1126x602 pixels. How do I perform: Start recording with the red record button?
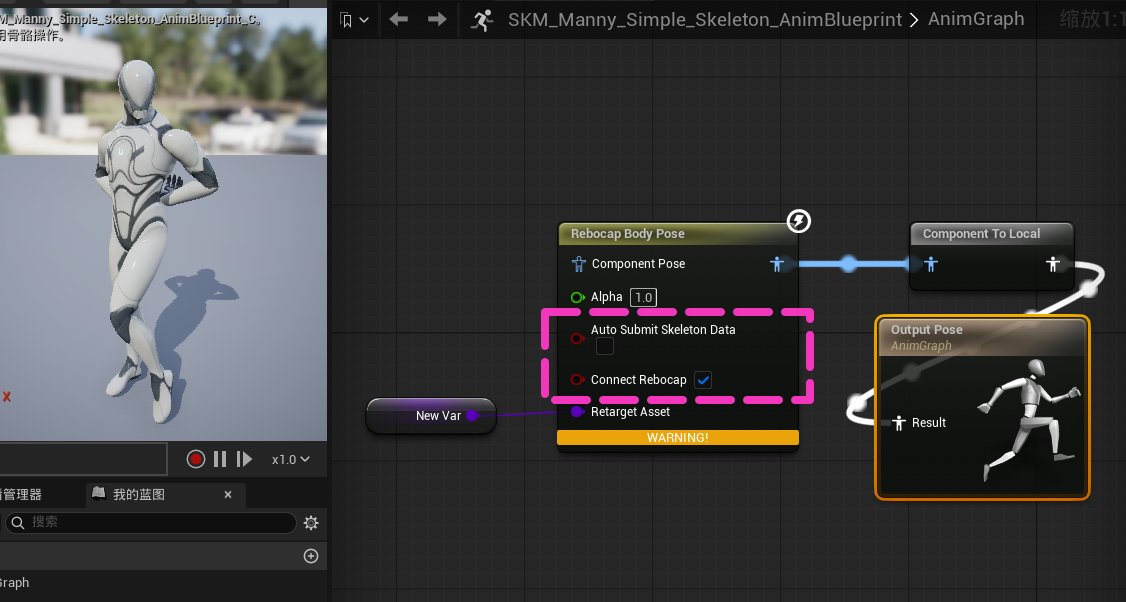click(196, 459)
